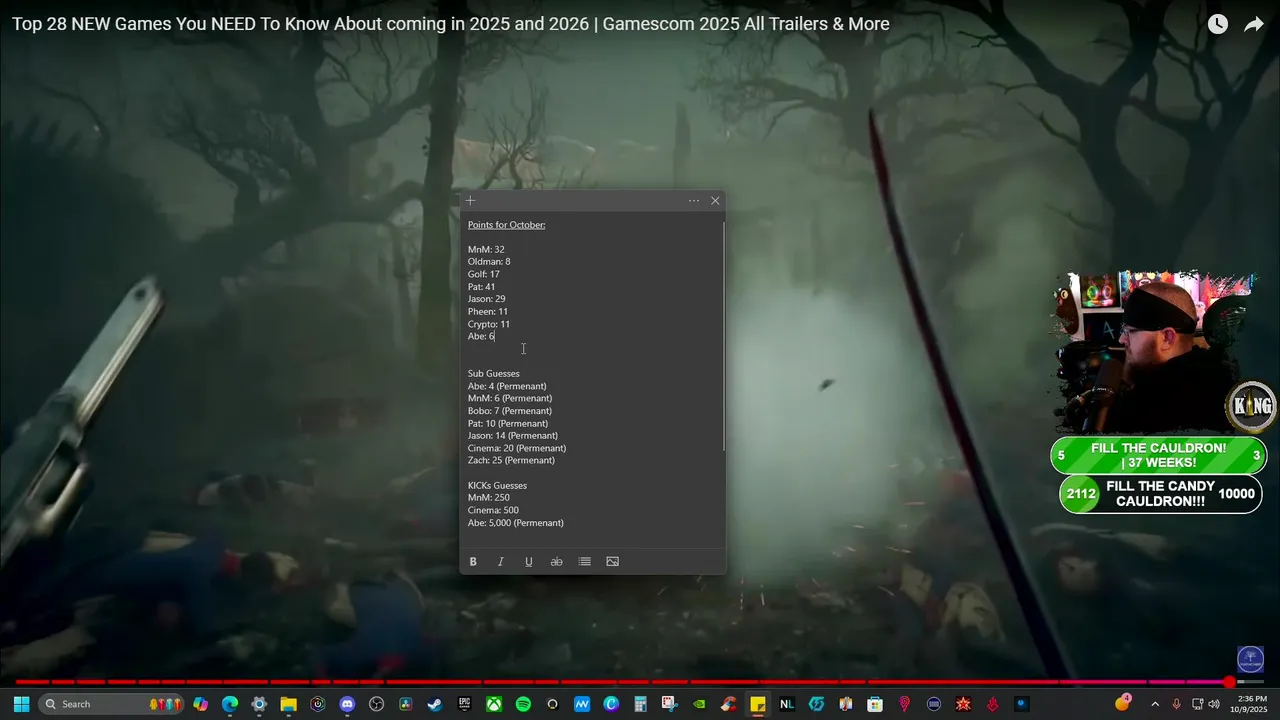Open Discord from the taskbar
Screen dimensions: 1280x720
347,704
